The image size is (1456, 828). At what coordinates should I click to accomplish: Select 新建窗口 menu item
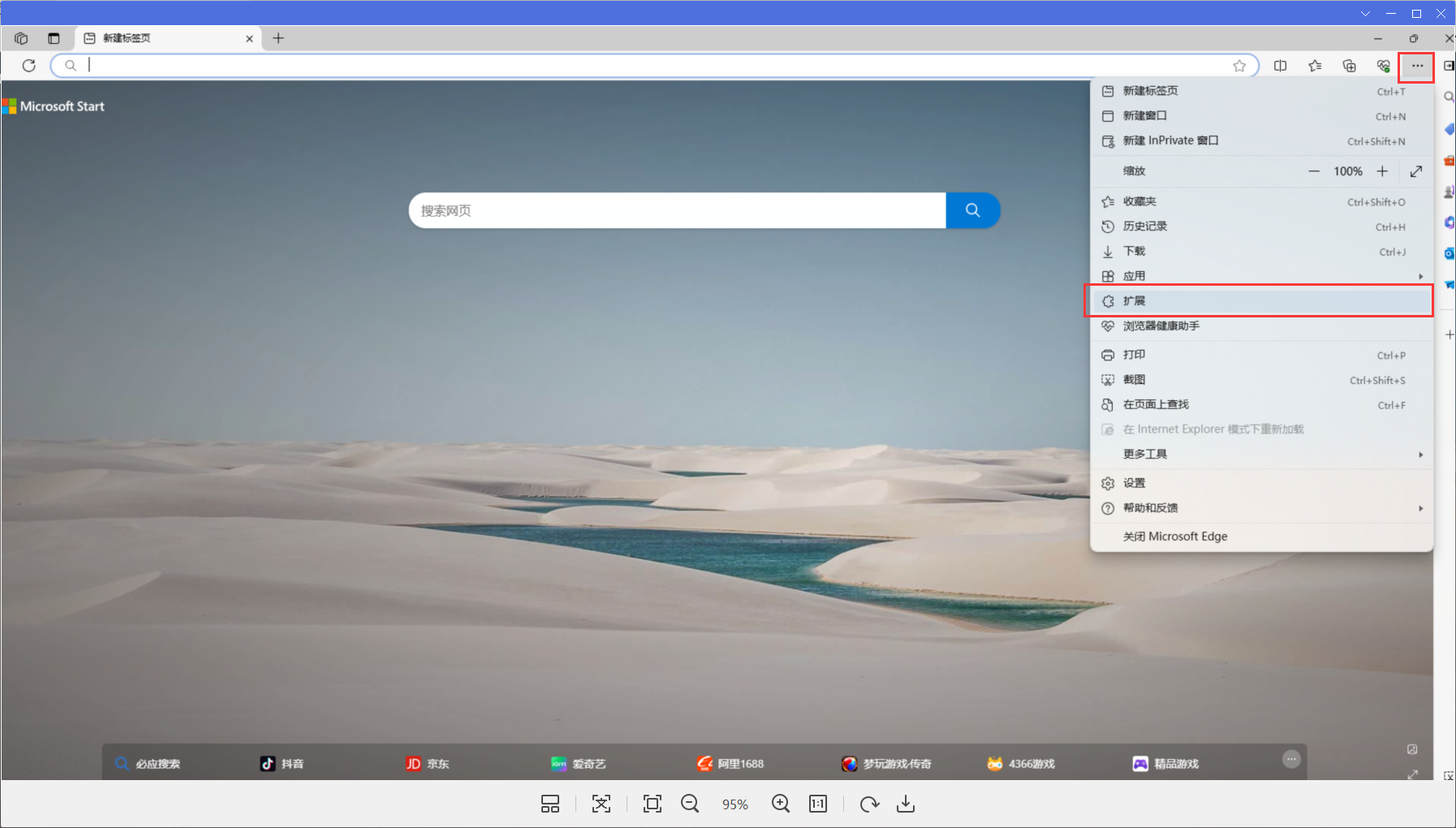pyautogui.click(x=1262, y=116)
